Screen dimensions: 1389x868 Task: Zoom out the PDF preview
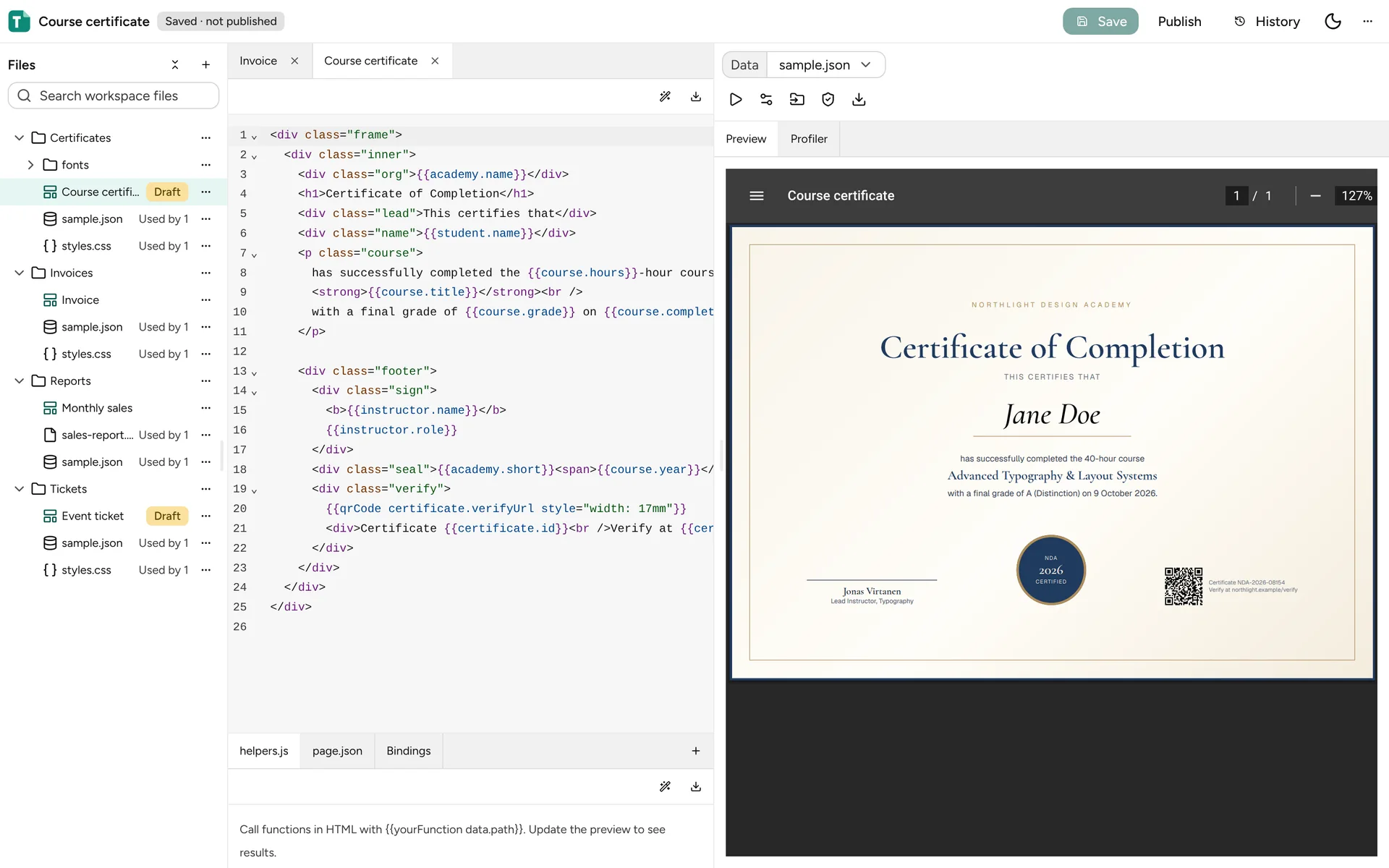point(1315,196)
